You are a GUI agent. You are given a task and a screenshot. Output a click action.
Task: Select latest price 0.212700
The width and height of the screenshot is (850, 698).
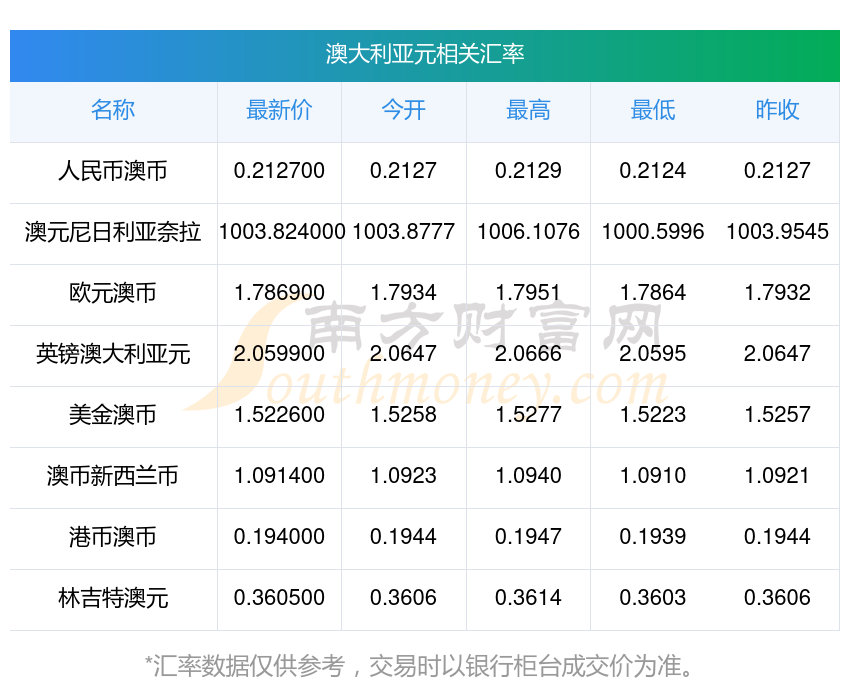(279, 171)
